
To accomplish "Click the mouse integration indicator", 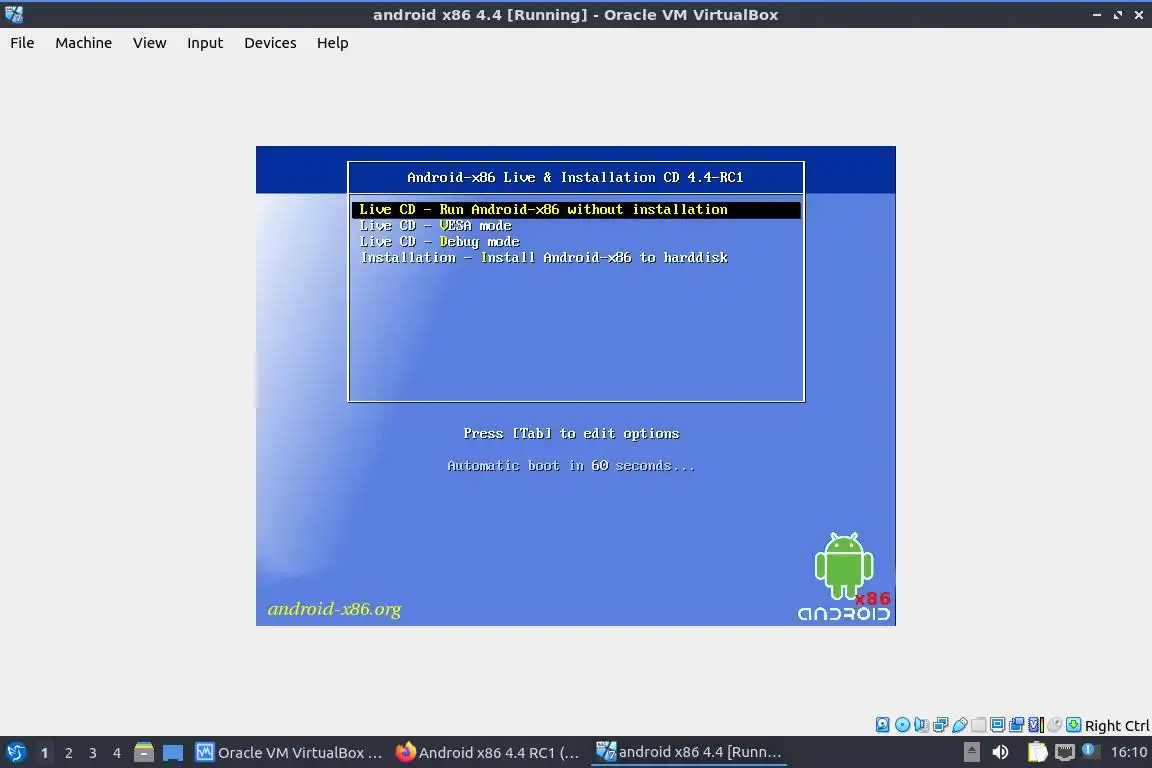I will point(1055,725).
